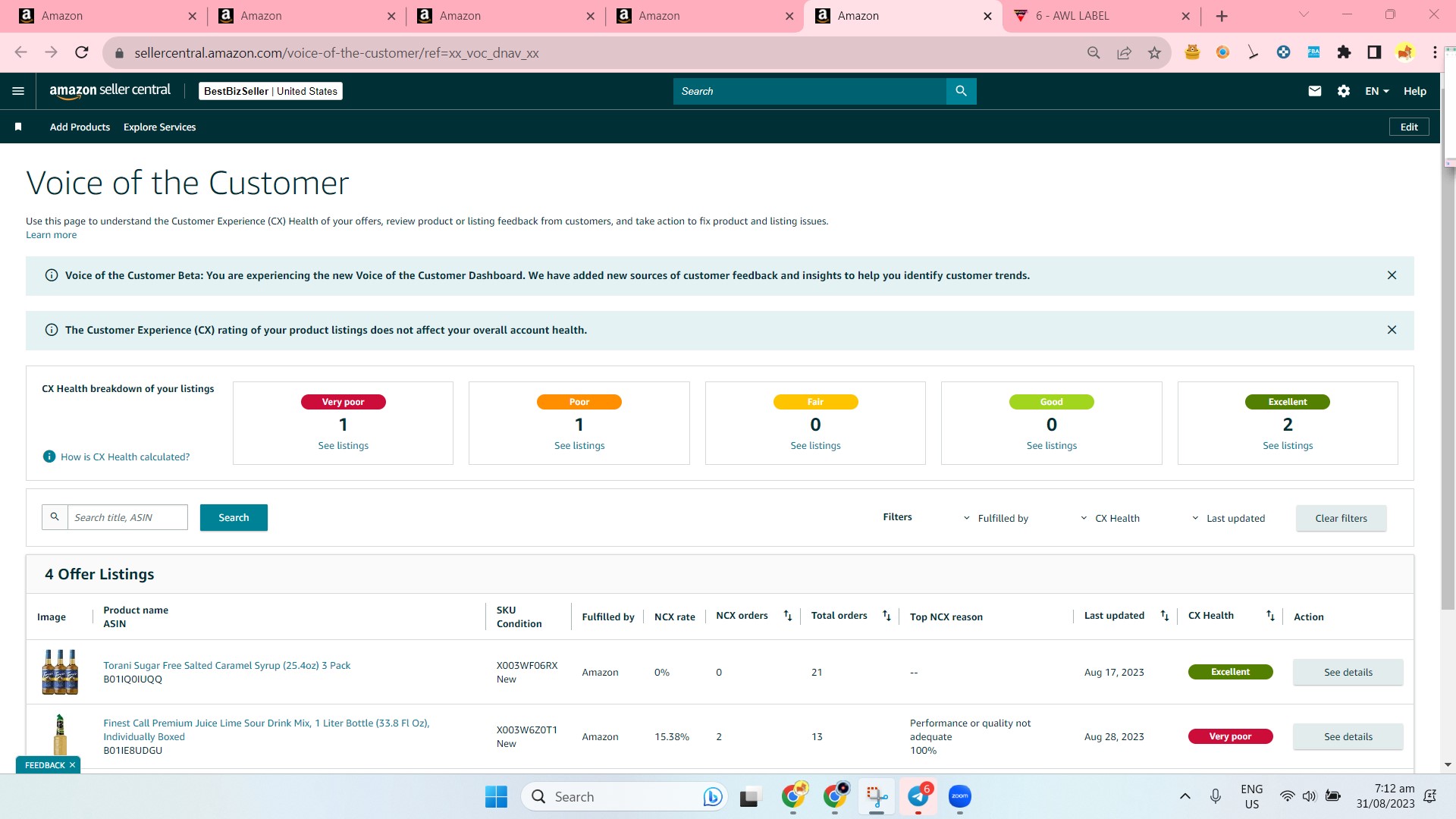Click the Search title, ASIN input field
Screen dimensions: 1456x819
tap(127, 517)
